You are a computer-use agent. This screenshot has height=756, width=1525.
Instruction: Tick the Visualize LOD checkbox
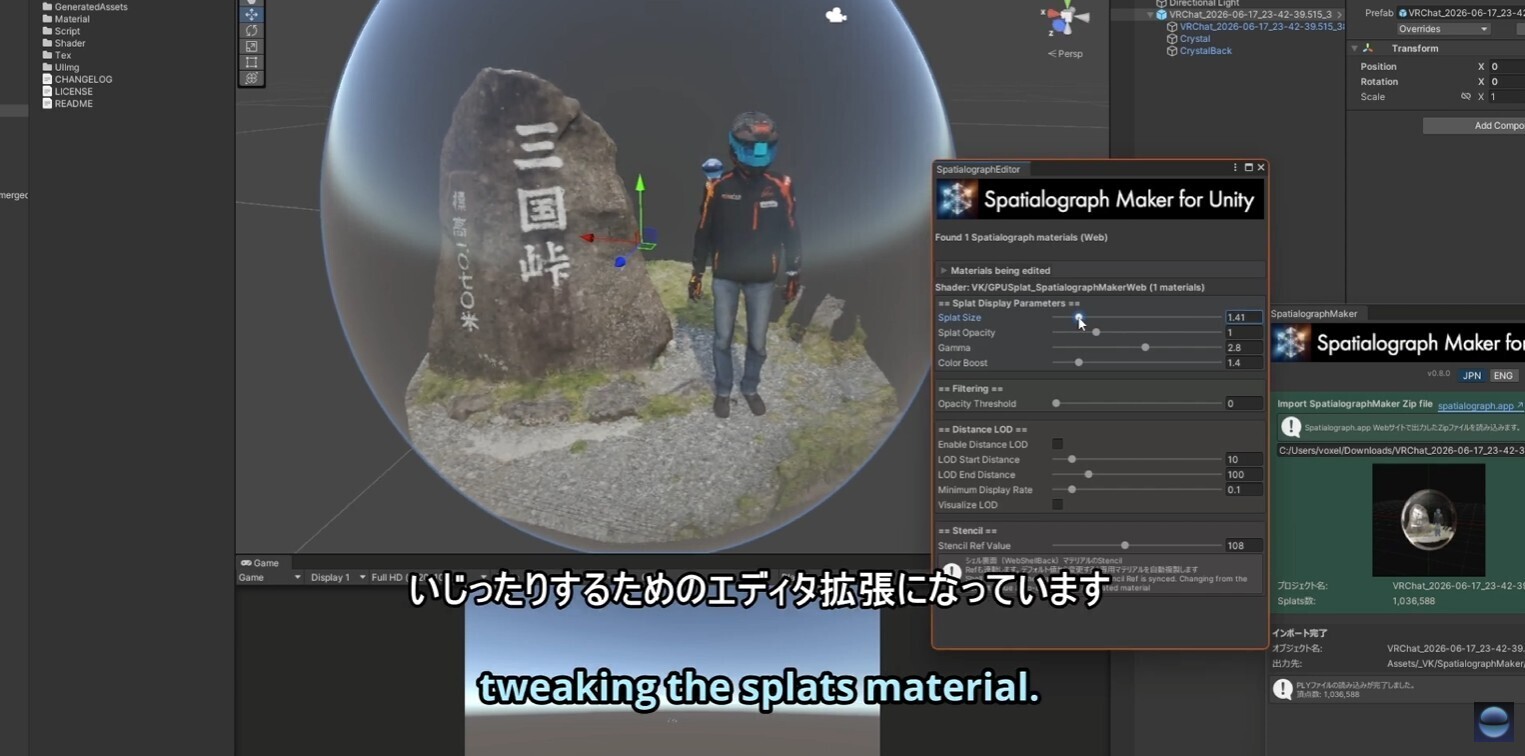1057,505
